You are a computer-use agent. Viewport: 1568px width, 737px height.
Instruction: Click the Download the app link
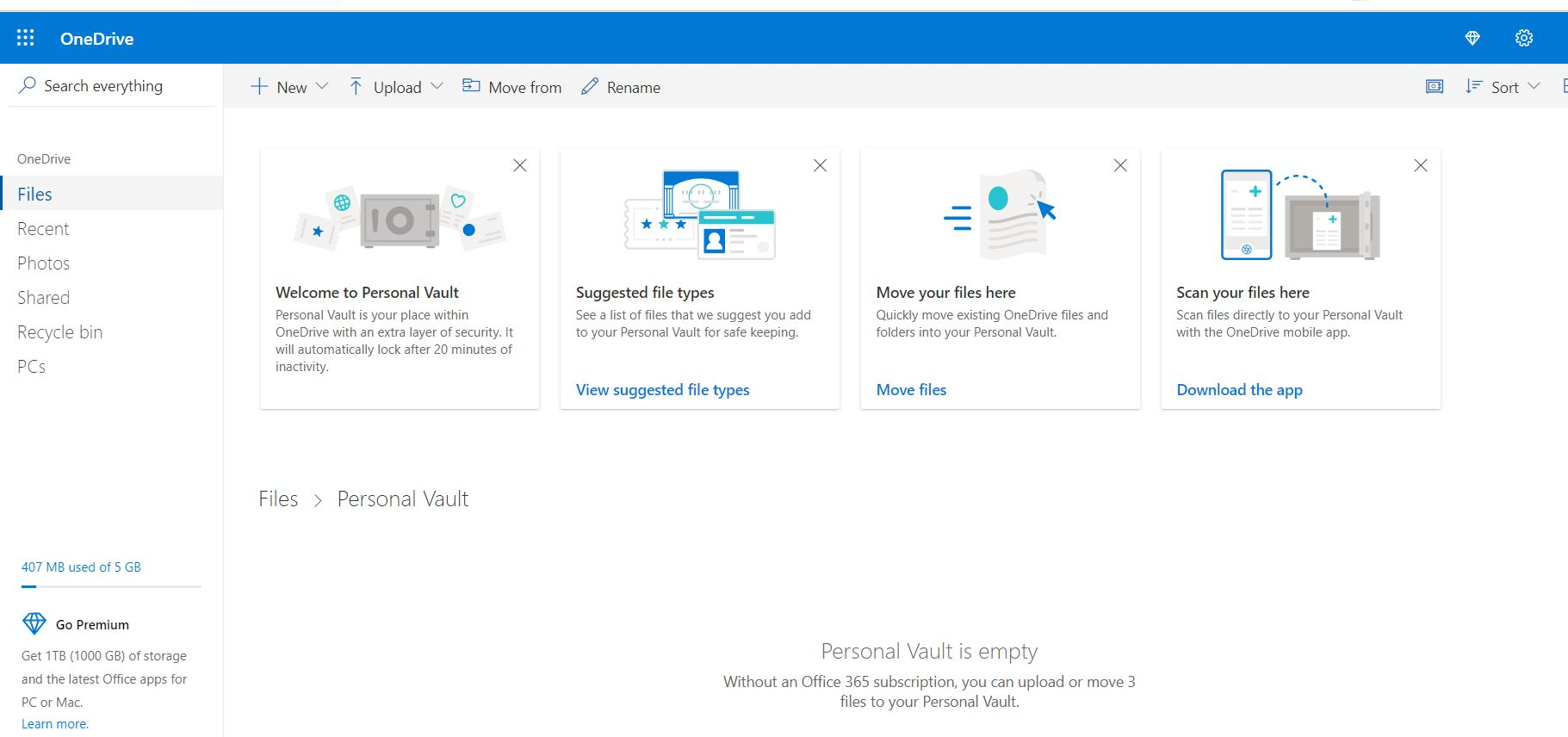(1239, 390)
